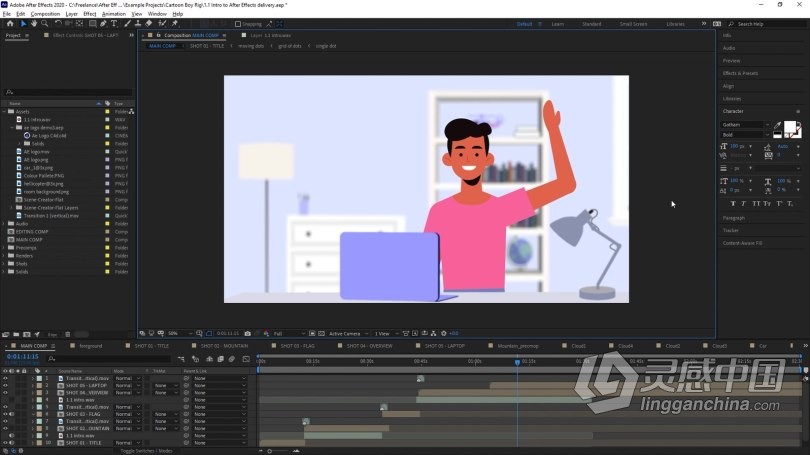Image resolution: width=810 pixels, height=455 pixels.
Task: Open the Active Camera dropdown
Action: [x=348, y=334]
